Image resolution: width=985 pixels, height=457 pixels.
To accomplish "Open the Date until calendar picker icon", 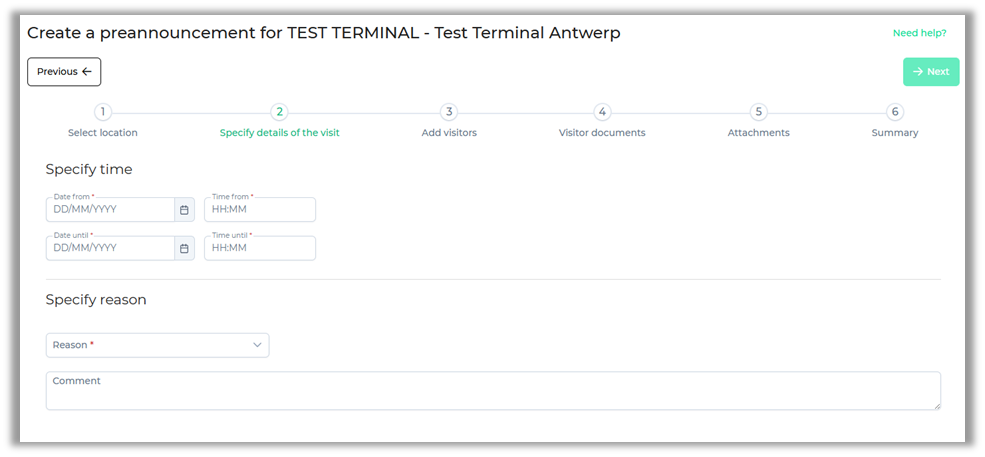I will [184, 248].
